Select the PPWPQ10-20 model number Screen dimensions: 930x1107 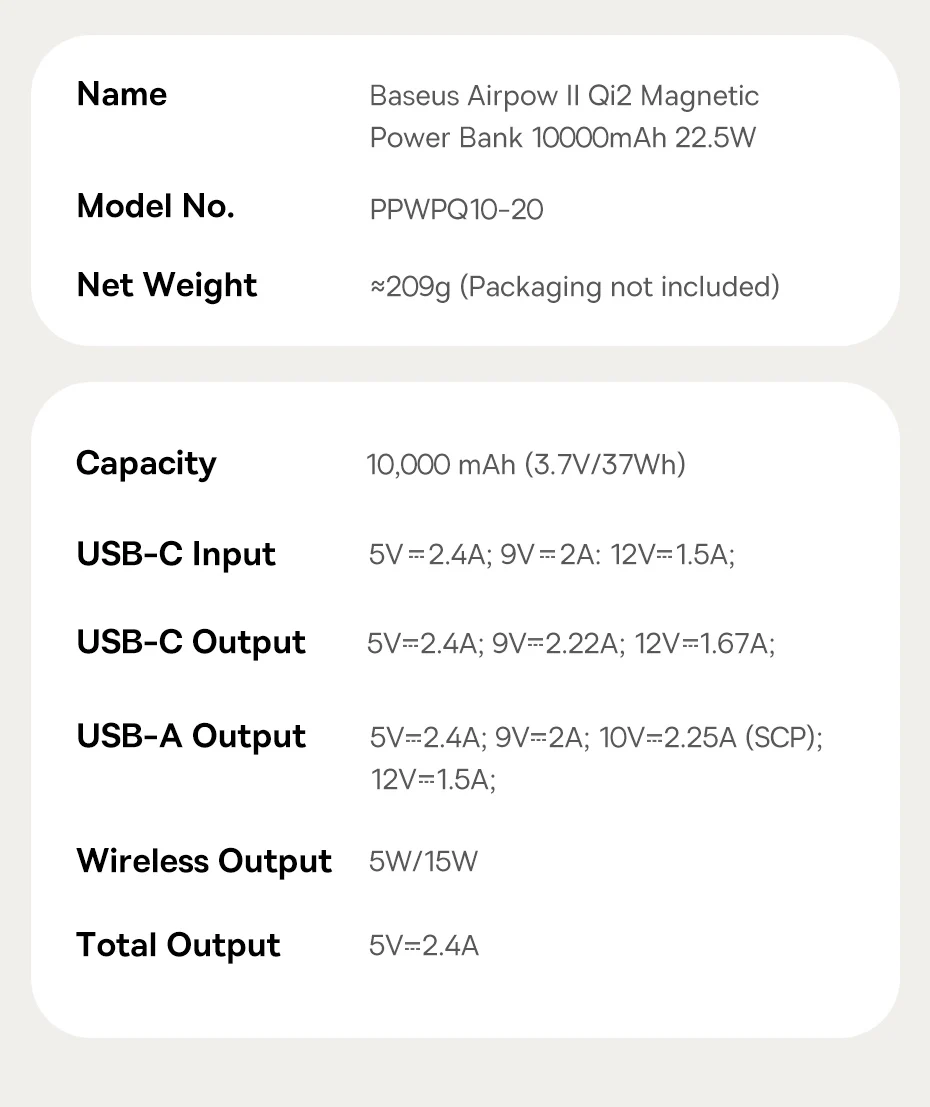click(x=456, y=210)
